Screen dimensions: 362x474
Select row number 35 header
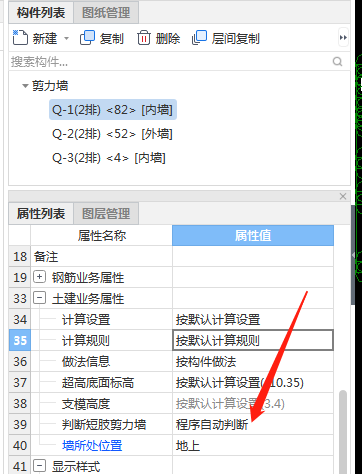coord(20,340)
